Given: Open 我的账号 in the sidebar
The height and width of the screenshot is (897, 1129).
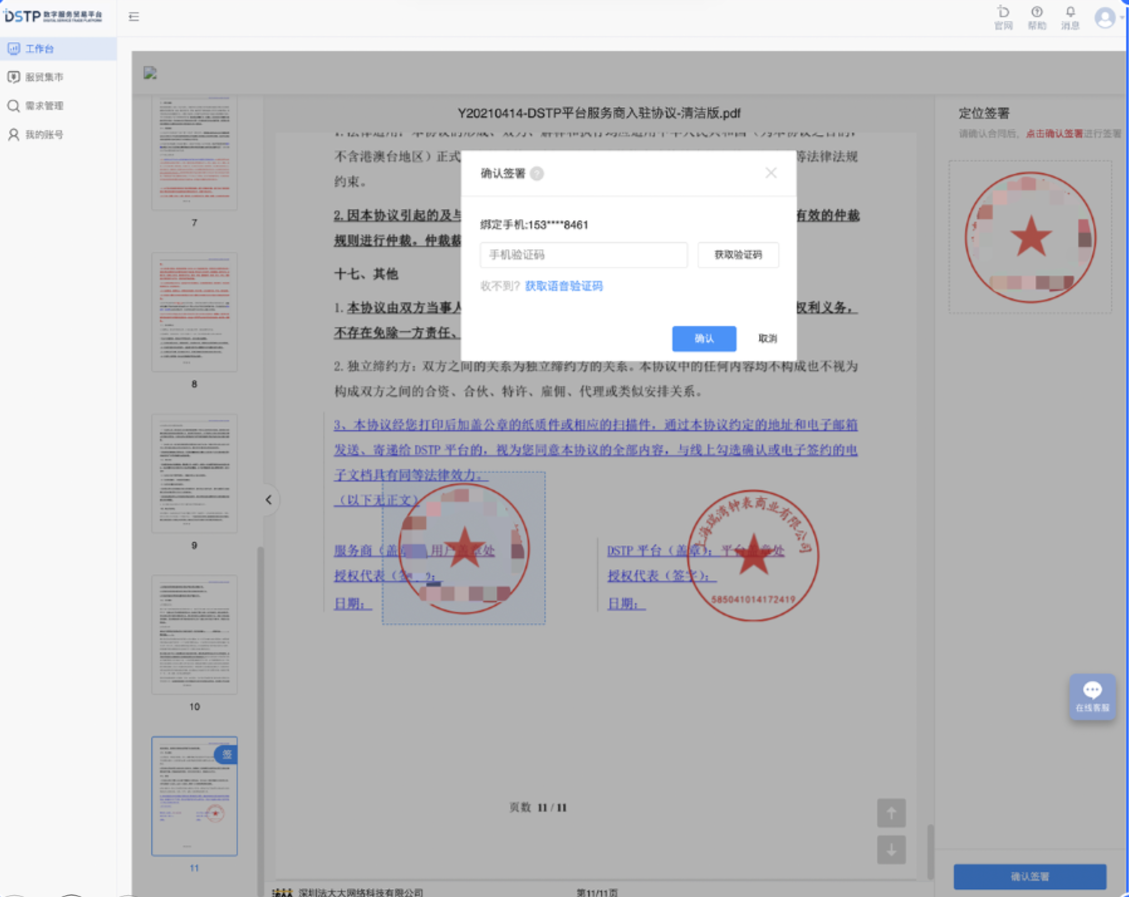Looking at the screenshot, I should 45,133.
